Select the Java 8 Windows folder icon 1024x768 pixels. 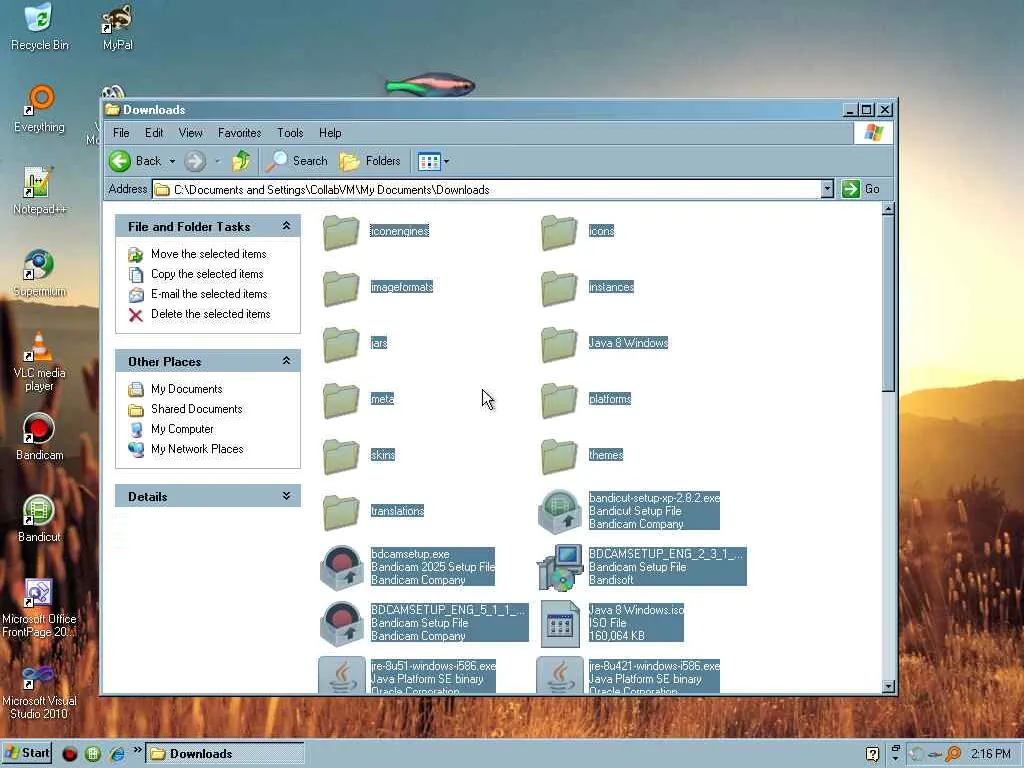click(x=559, y=344)
